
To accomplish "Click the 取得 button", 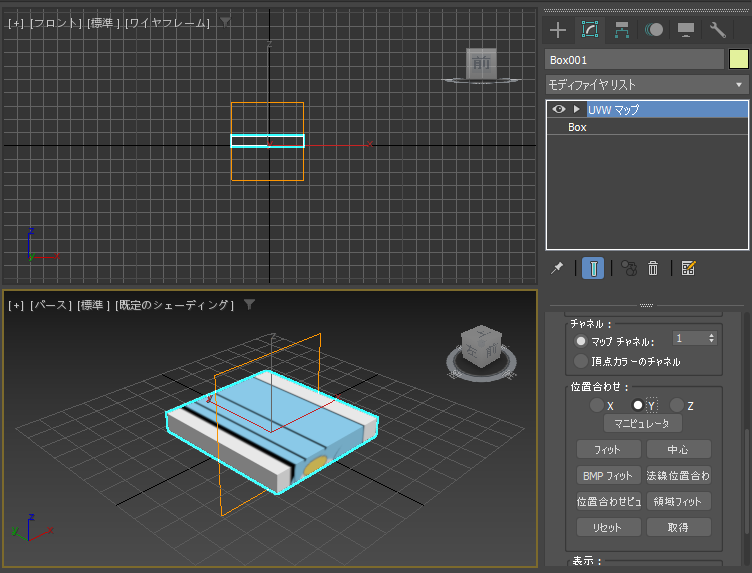I will tap(679, 527).
